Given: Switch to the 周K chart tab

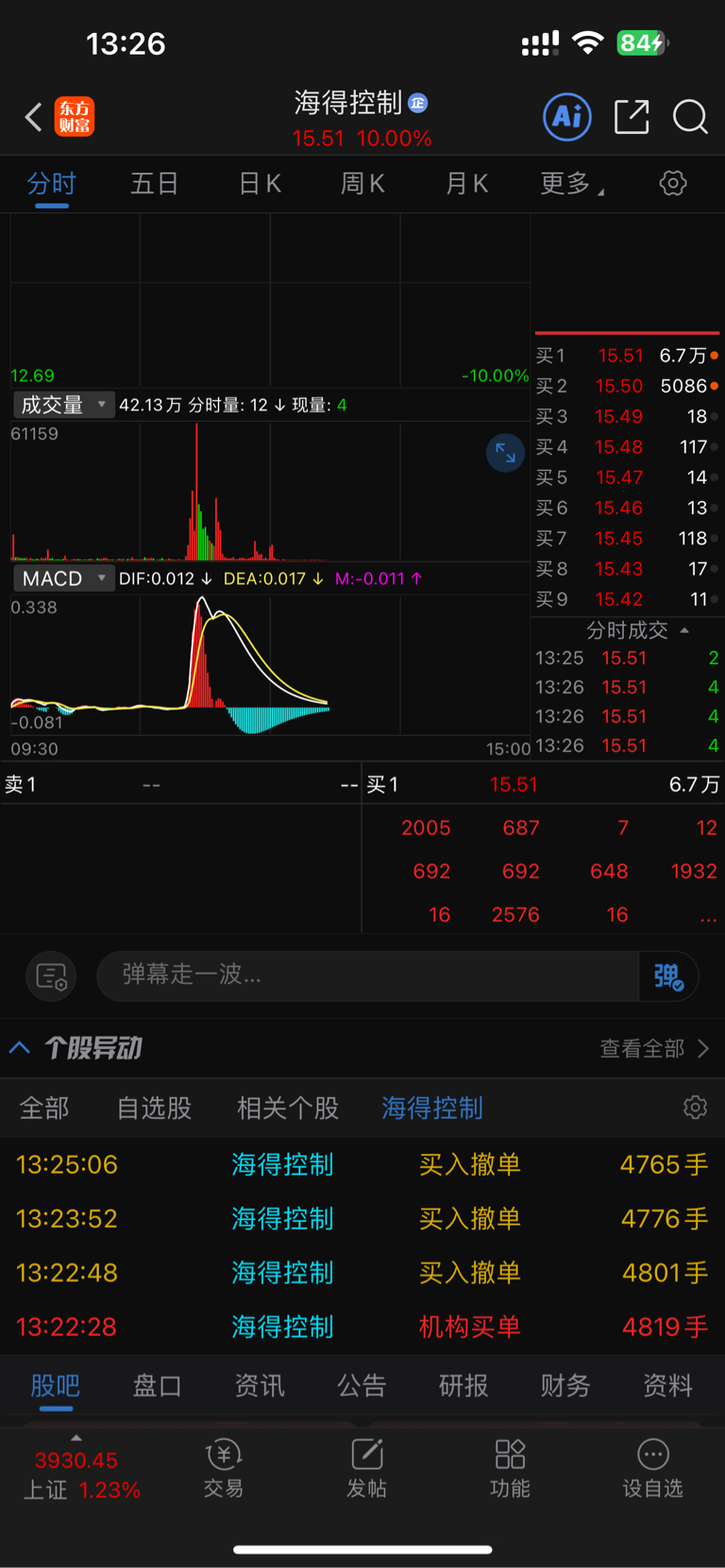Looking at the screenshot, I should coord(362,183).
